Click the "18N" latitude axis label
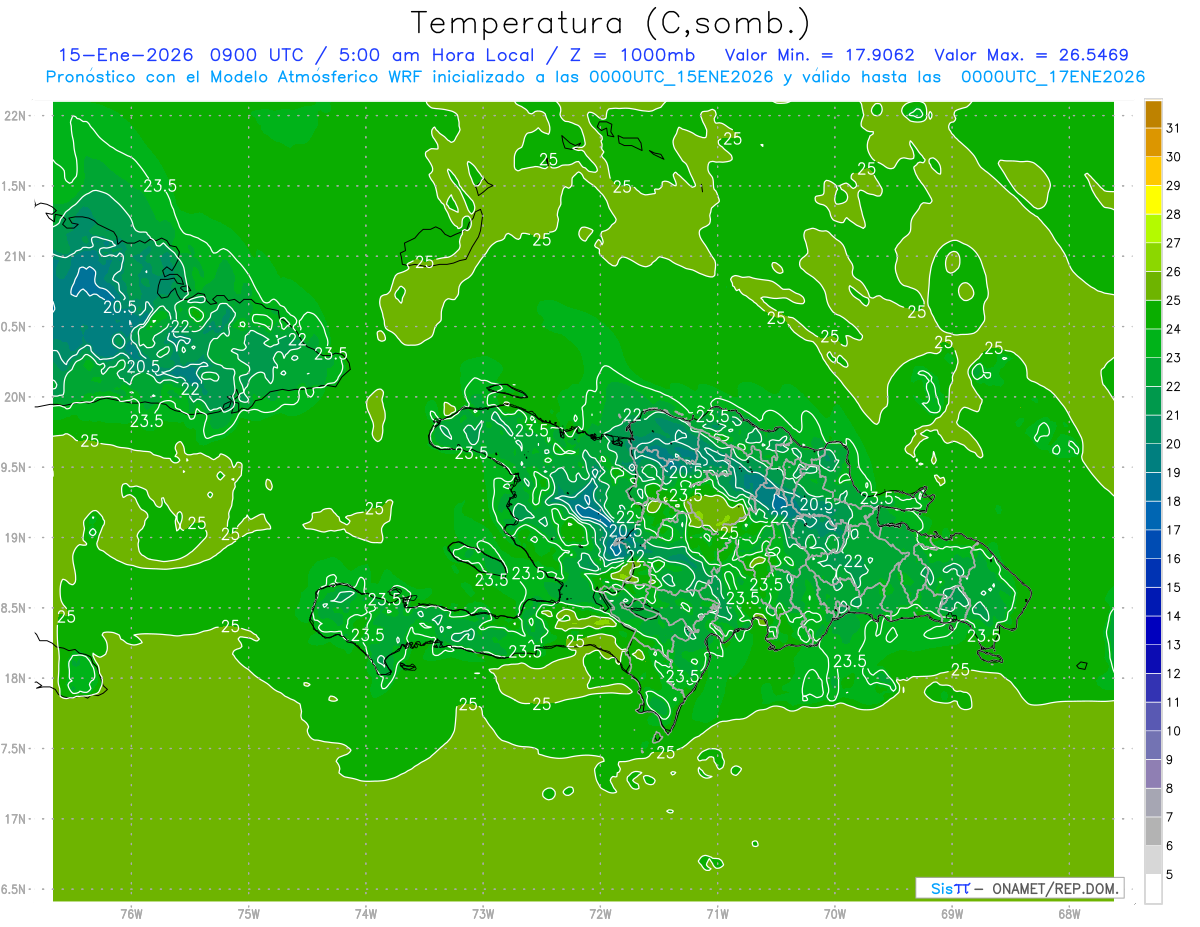Viewport: 1200px width, 927px height. [x=15, y=679]
